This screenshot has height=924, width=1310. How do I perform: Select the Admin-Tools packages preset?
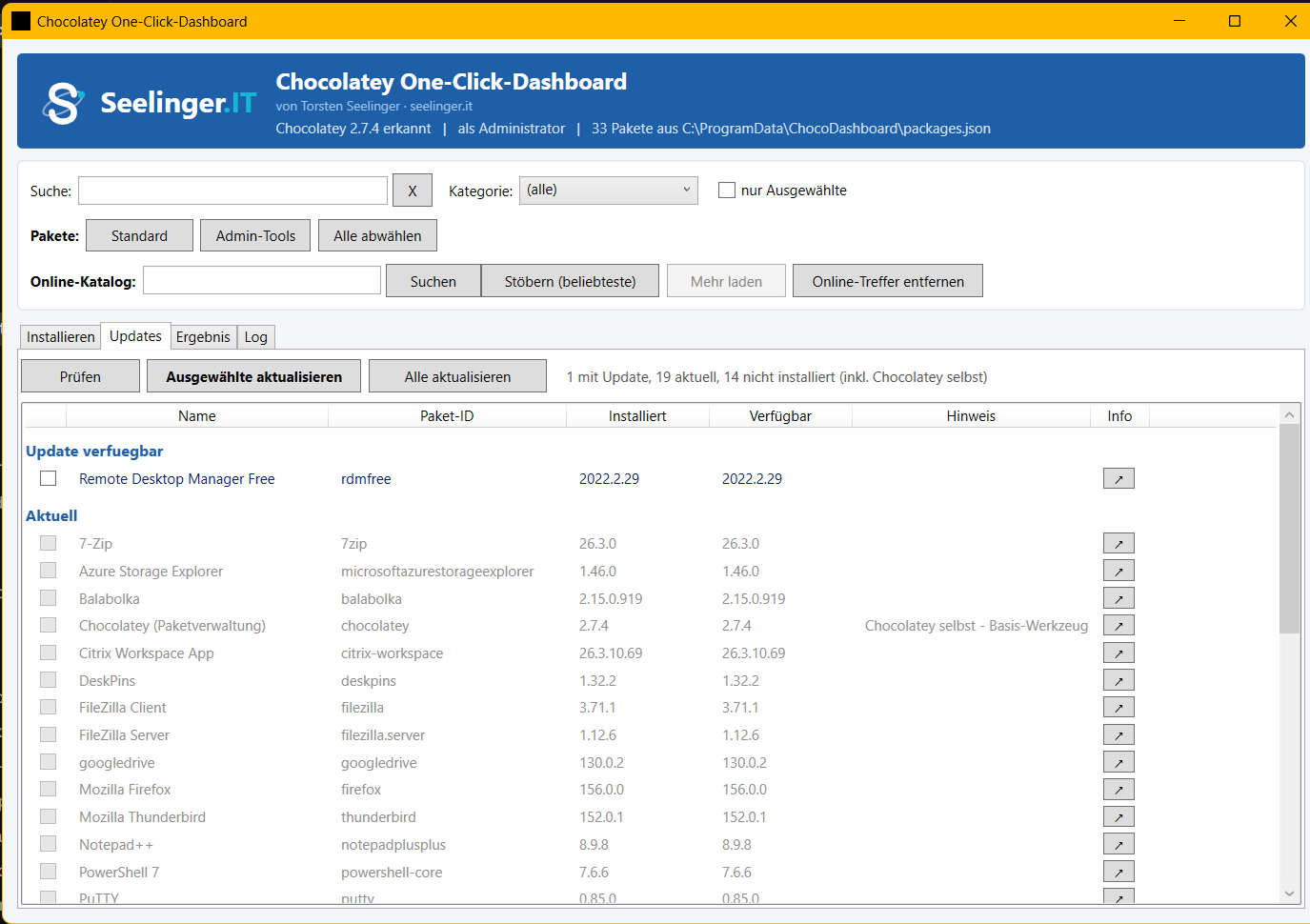(255, 235)
